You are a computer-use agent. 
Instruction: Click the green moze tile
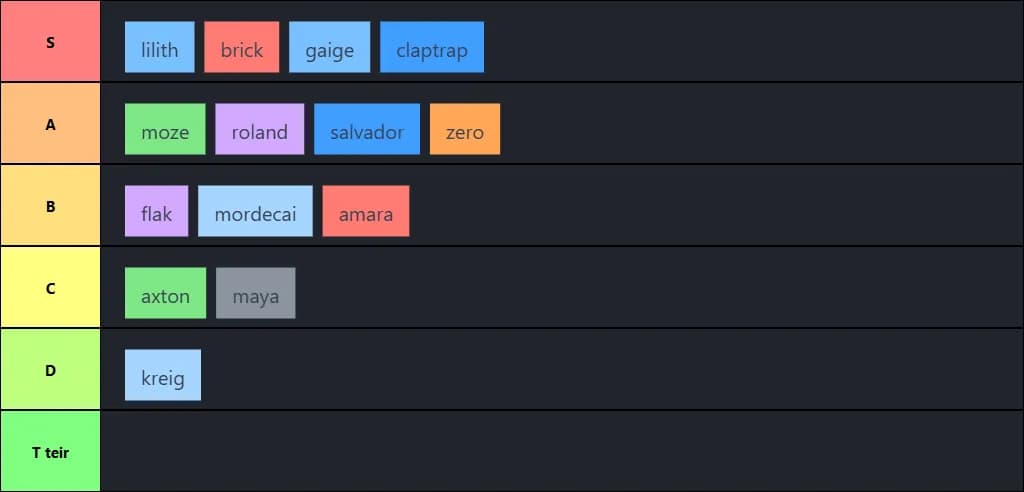tap(165, 129)
